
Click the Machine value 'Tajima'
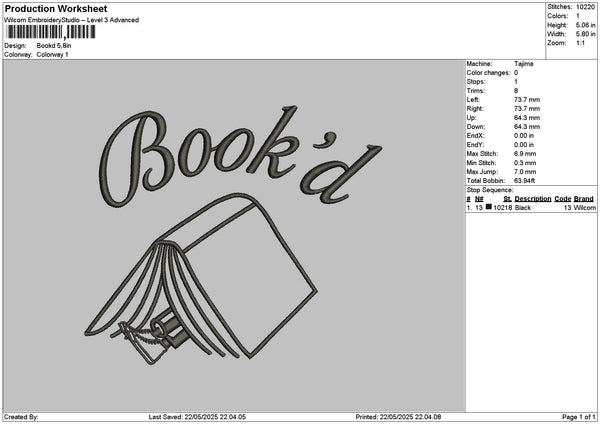(x=523, y=64)
